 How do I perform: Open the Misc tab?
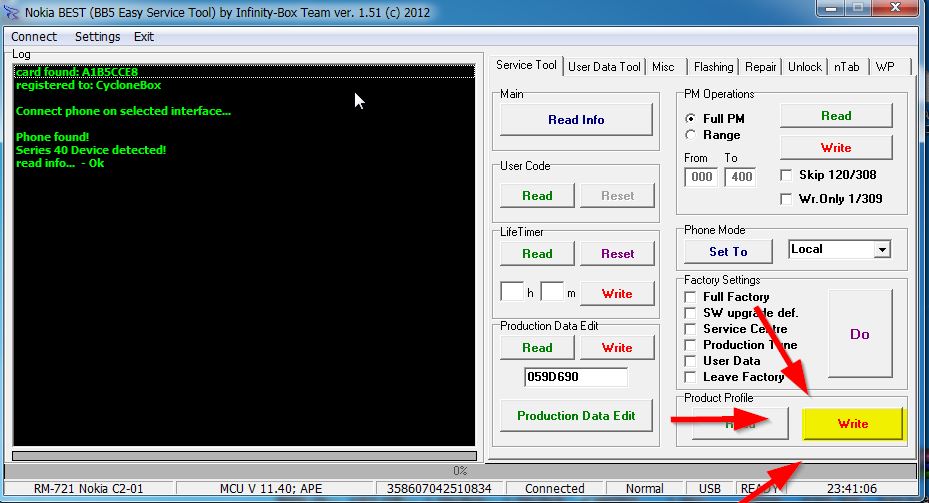click(x=663, y=67)
